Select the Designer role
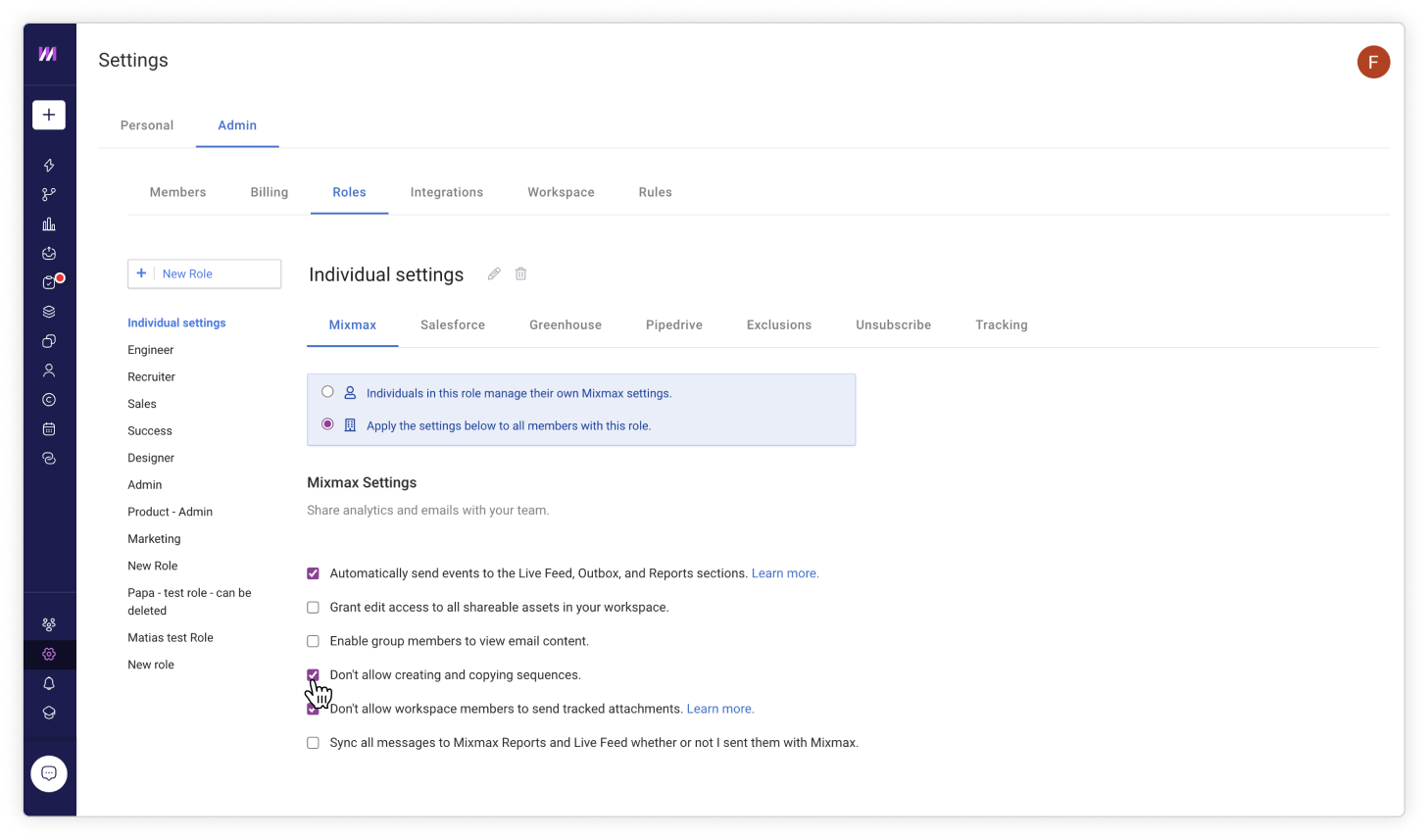The height and width of the screenshot is (840, 1428). click(x=151, y=458)
